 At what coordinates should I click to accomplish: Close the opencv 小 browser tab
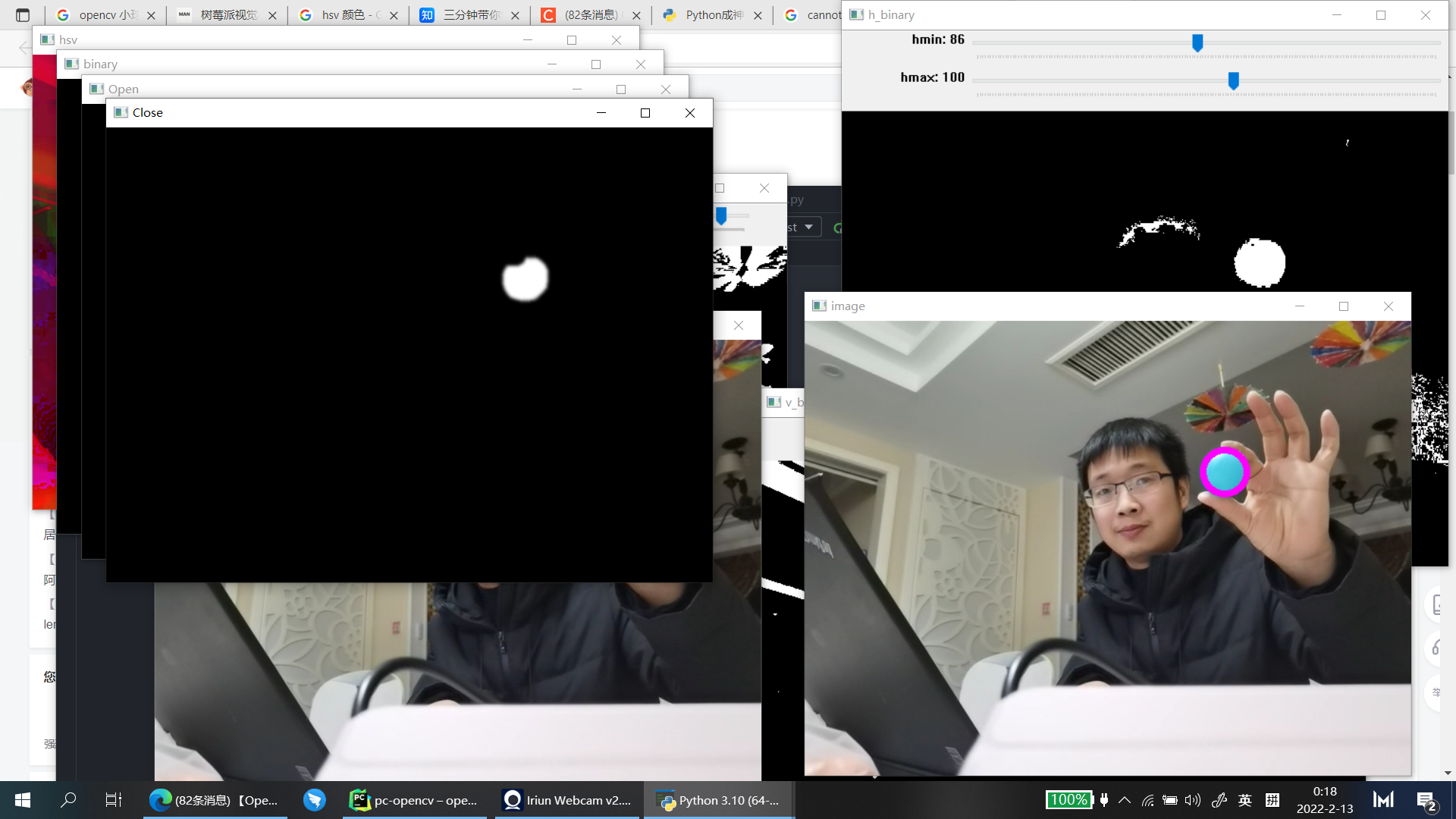pos(151,15)
